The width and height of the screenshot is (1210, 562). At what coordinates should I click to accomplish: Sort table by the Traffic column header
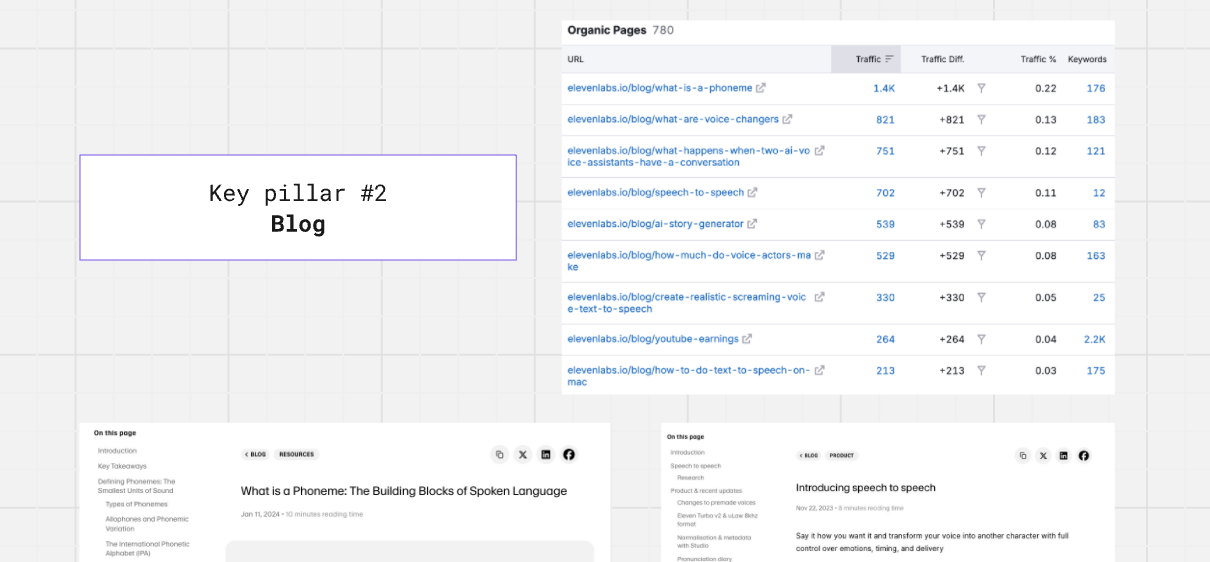coord(867,59)
